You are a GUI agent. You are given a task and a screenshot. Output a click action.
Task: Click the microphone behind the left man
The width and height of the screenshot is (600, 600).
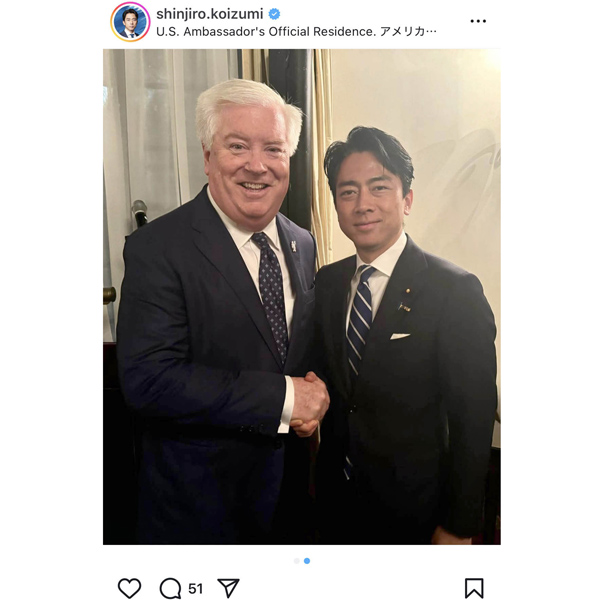(x=139, y=213)
